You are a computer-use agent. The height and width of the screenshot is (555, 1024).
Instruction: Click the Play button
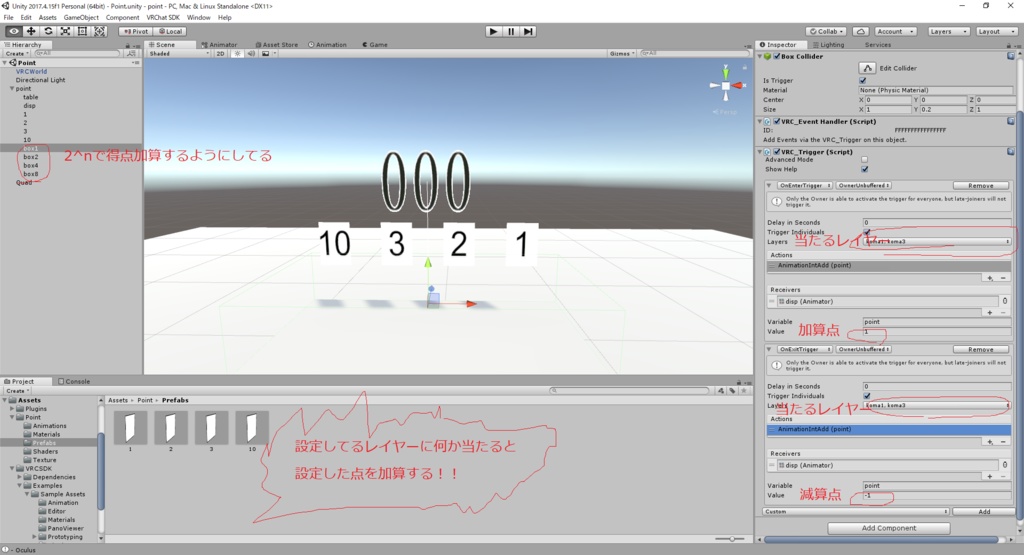click(494, 31)
